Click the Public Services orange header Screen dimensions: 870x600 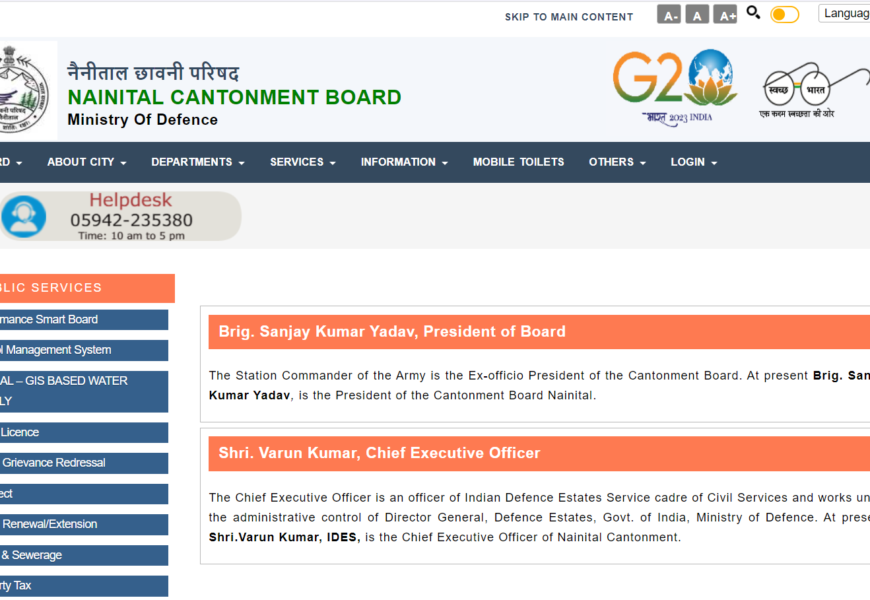point(87,288)
